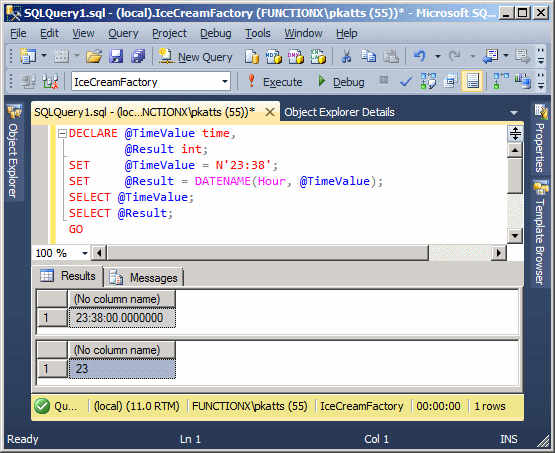
Task: Click the Paste clipboard icon
Action: [x=391, y=56]
